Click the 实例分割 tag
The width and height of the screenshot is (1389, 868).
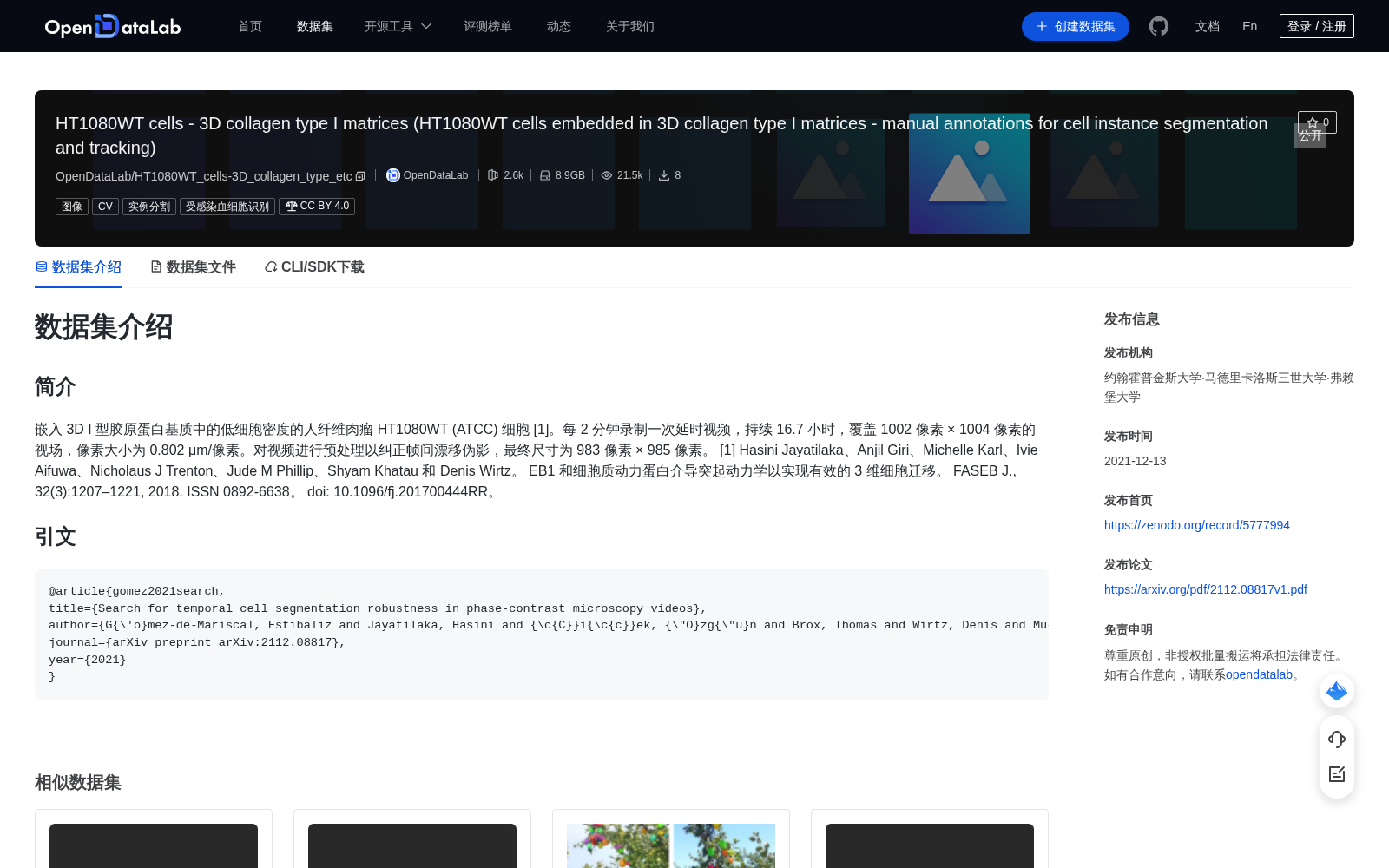(149, 207)
